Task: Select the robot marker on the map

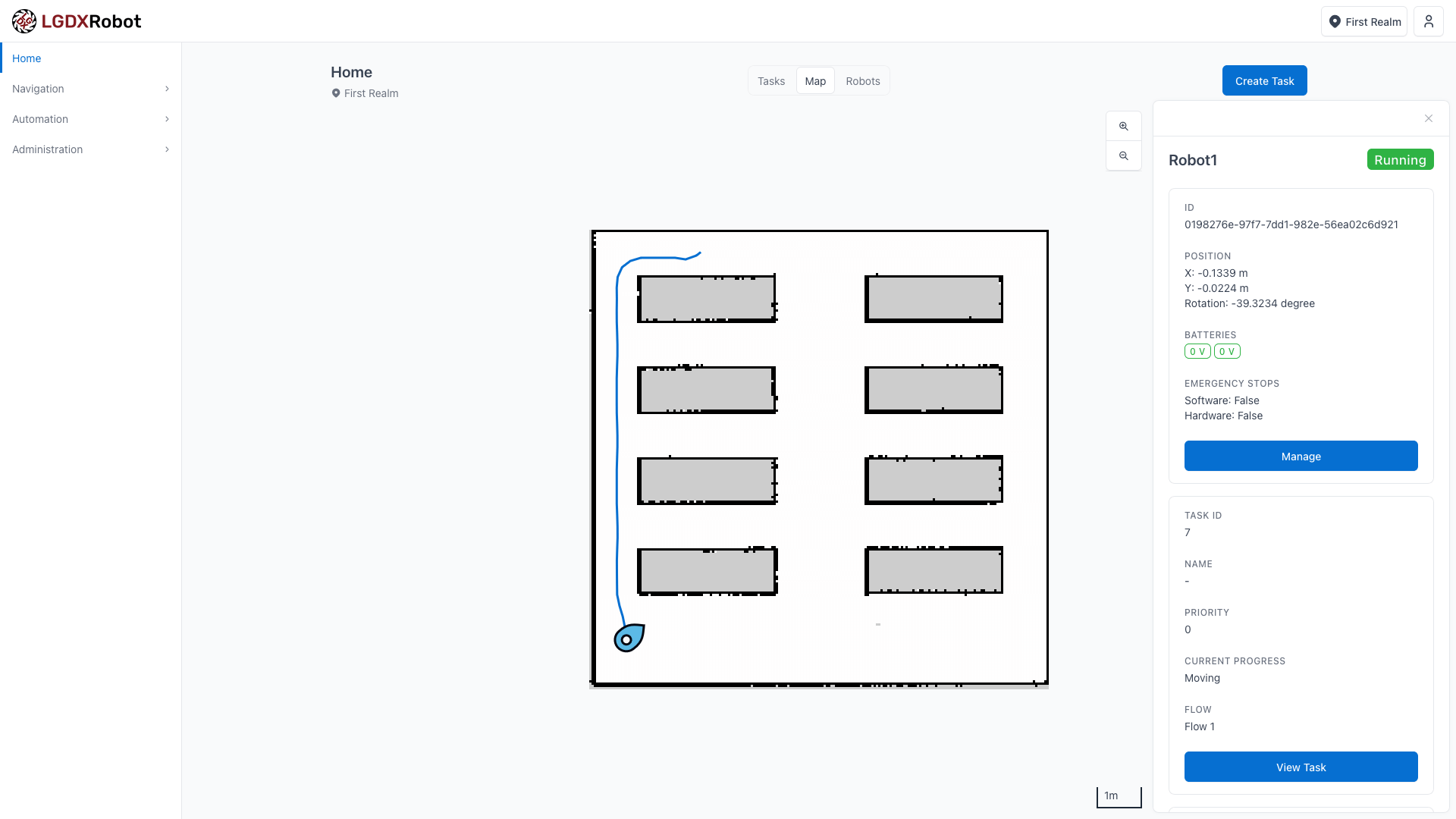Action: pos(628,639)
